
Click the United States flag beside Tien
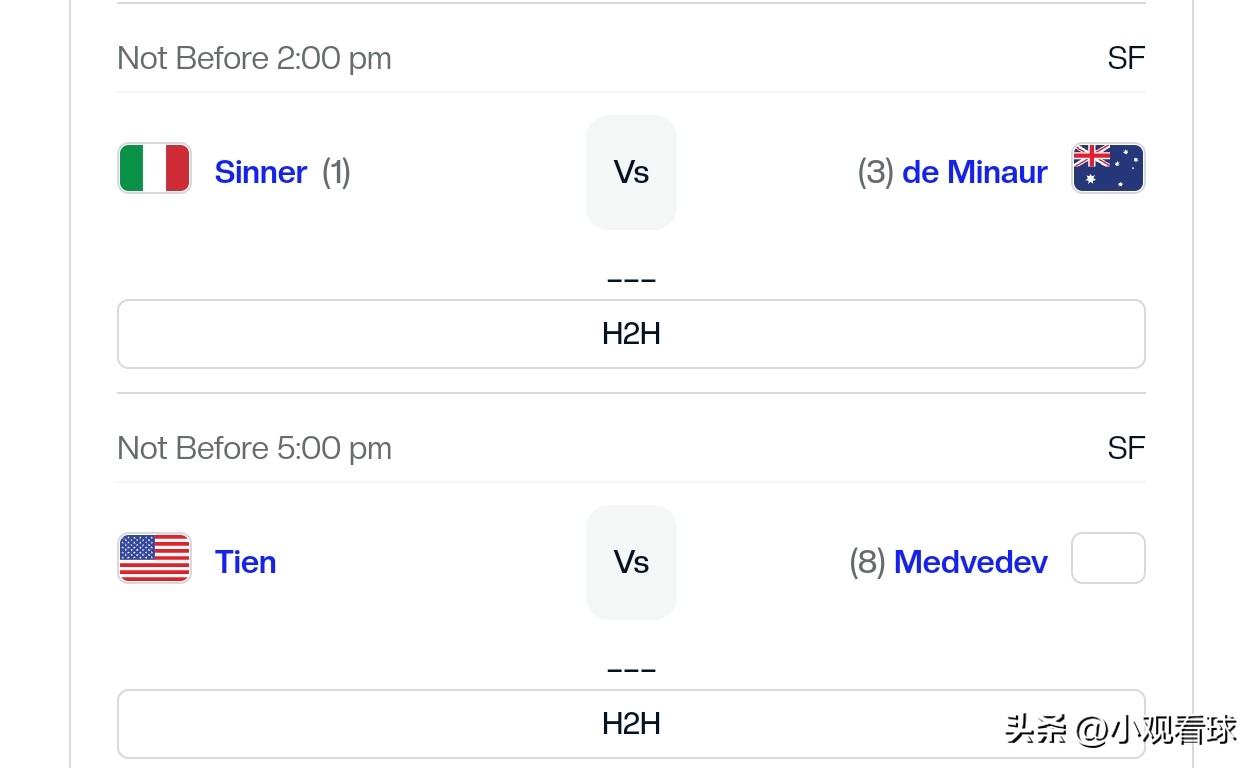(x=154, y=558)
